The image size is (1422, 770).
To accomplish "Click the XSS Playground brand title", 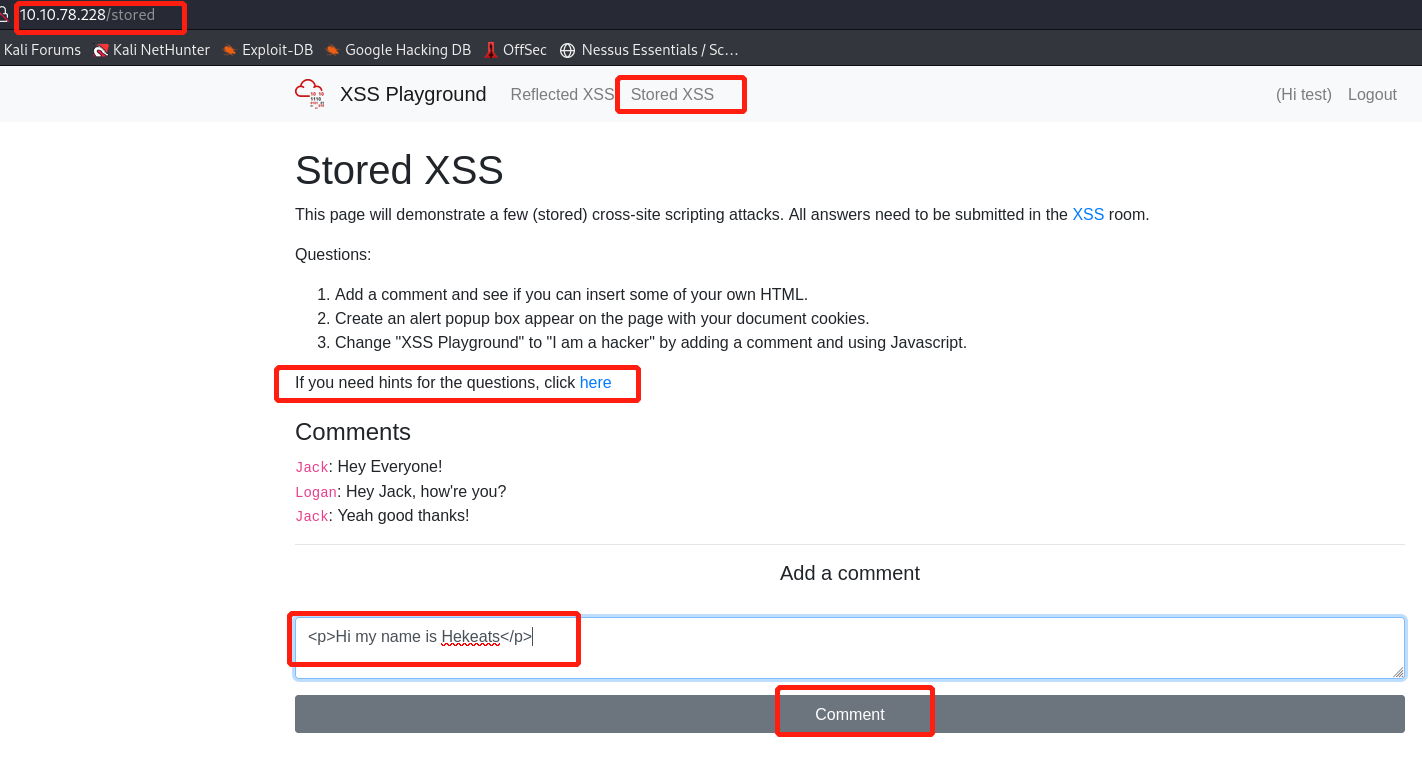I will click(x=413, y=94).
